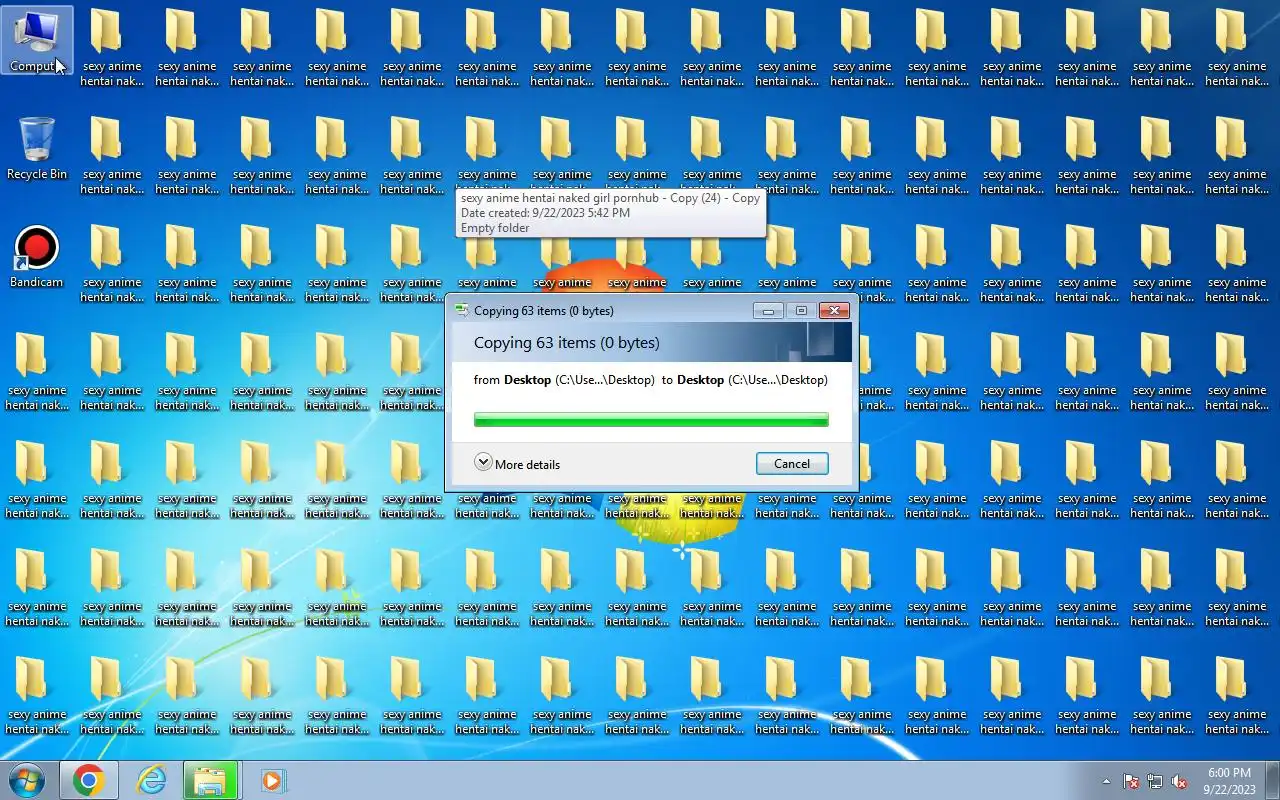Open the Windows Start menu
1280x800 pixels.
click(x=27, y=781)
